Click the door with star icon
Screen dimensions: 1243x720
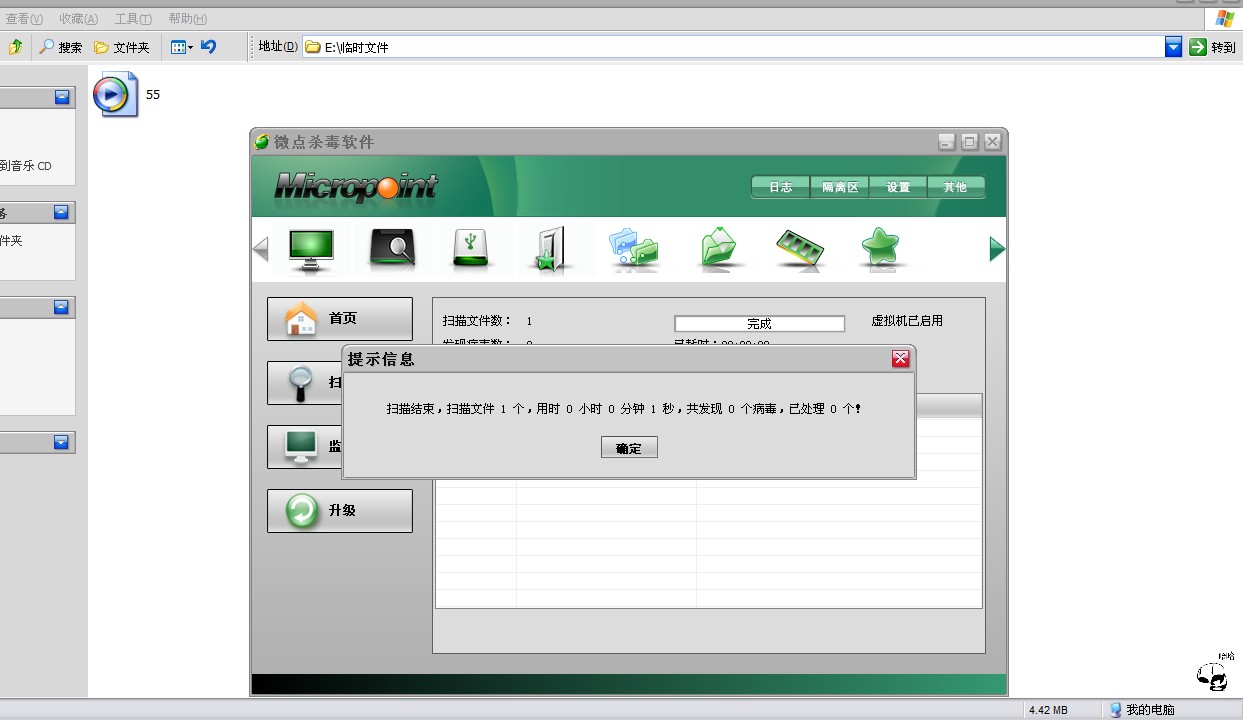(x=549, y=249)
